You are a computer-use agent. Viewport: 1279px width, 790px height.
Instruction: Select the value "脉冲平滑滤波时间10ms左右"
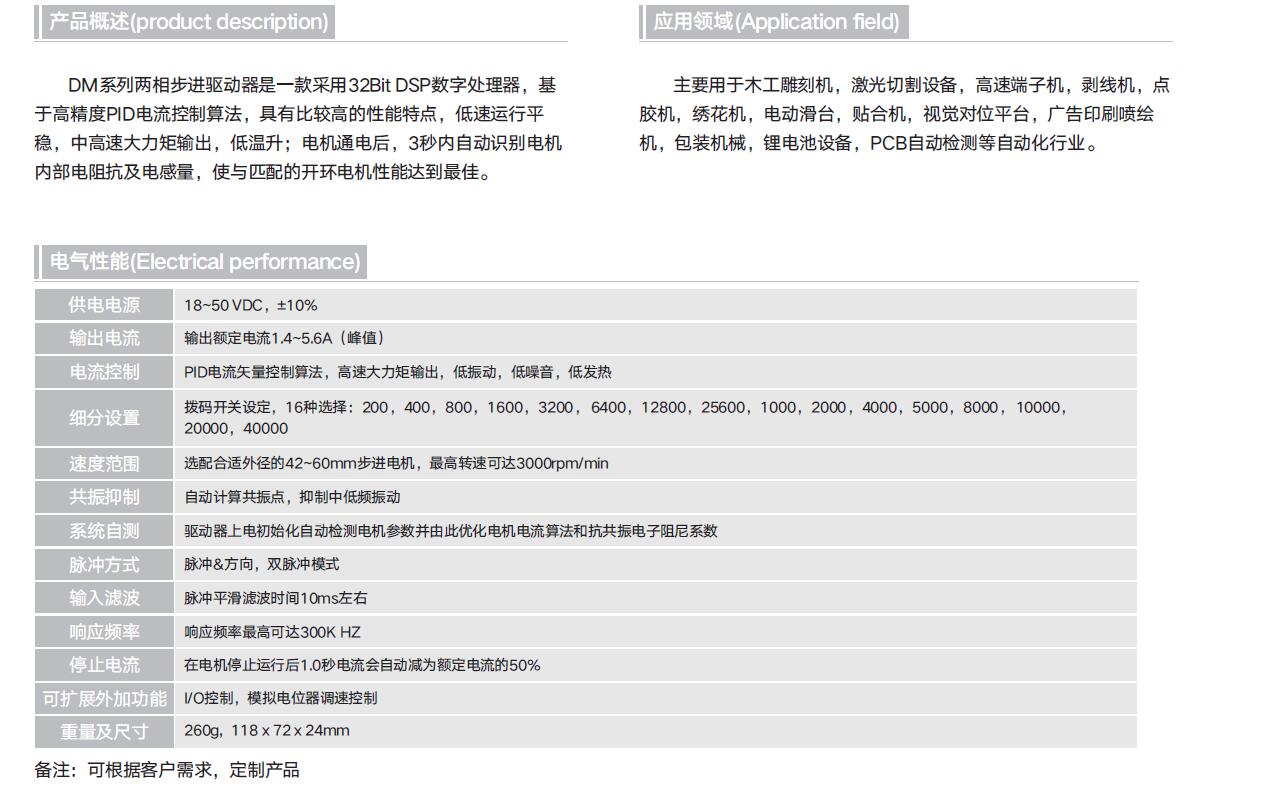pos(276,598)
